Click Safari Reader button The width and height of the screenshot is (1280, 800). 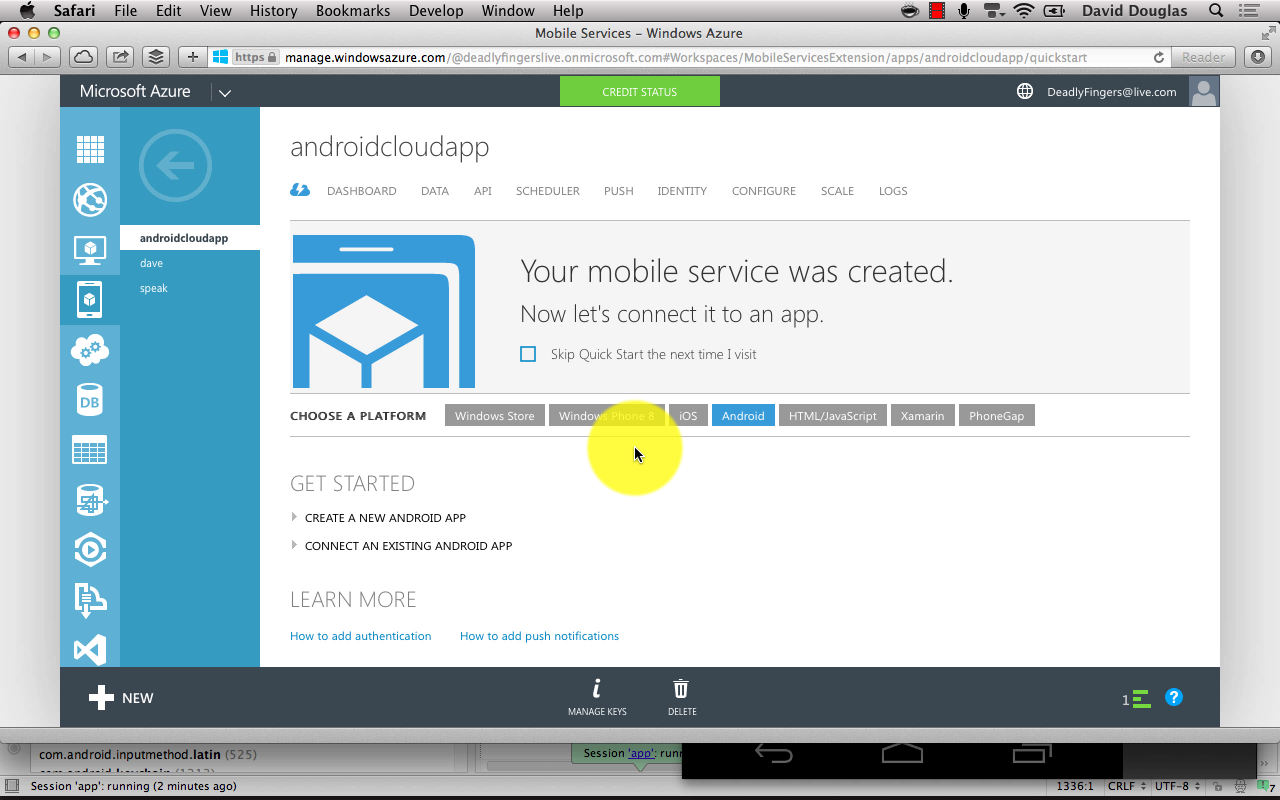[1203, 57]
